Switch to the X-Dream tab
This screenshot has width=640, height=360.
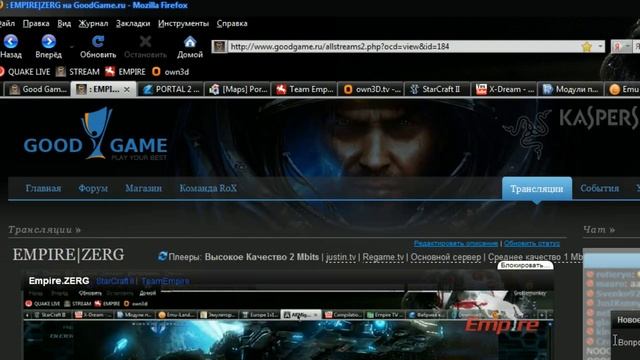(x=504, y=89)
